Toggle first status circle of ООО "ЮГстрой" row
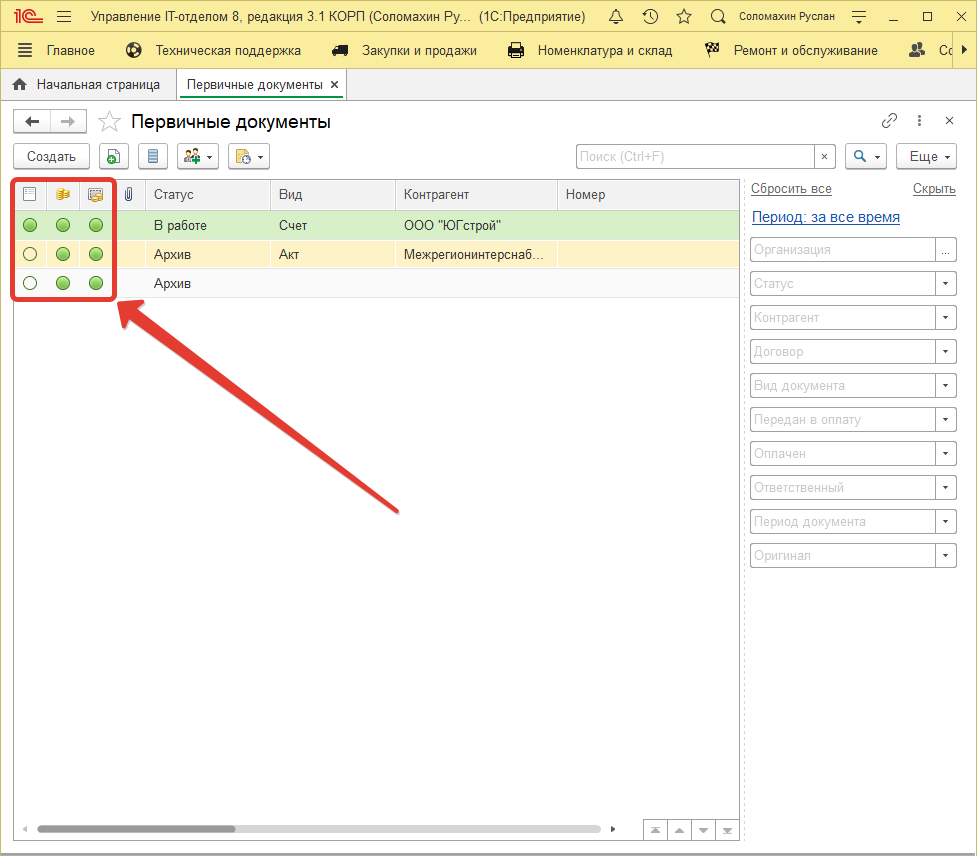The width and height of the screenshot is (977, 856). 30,225
